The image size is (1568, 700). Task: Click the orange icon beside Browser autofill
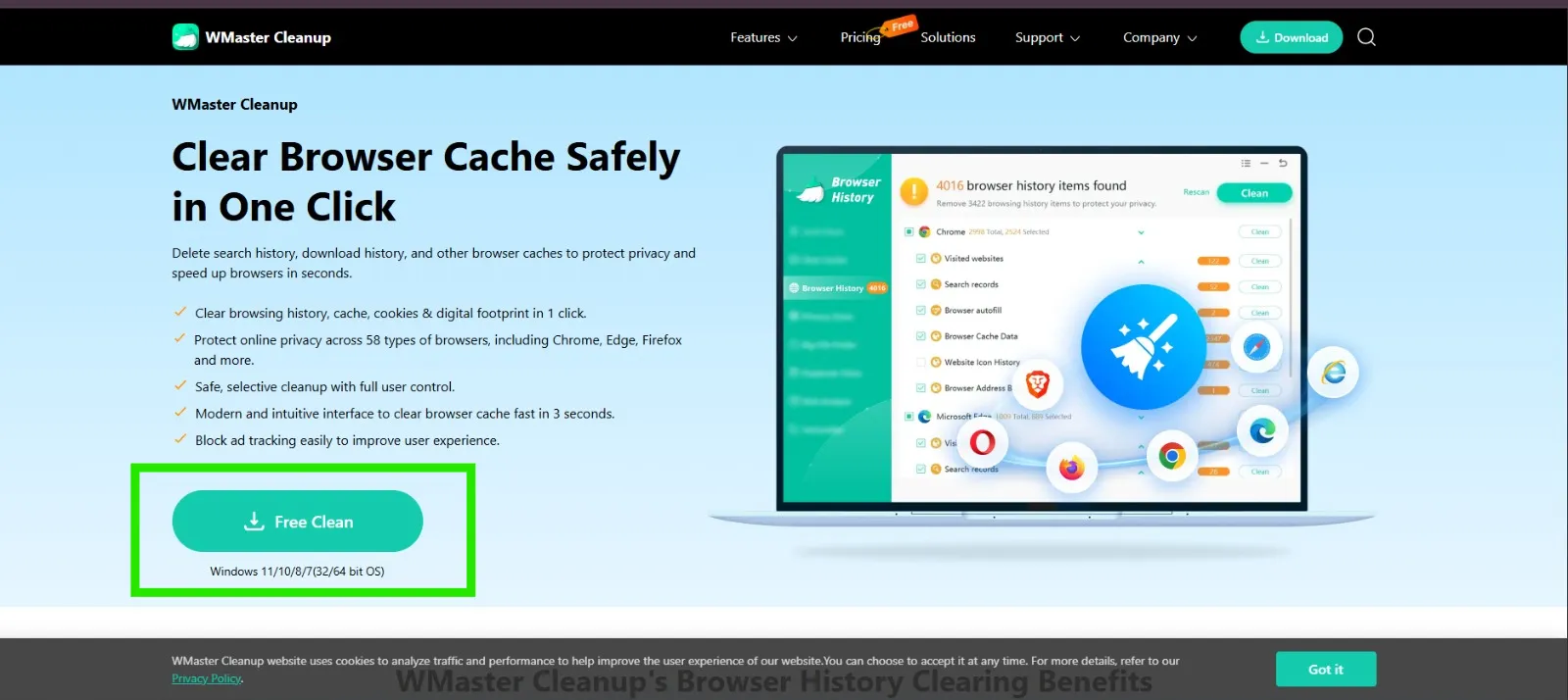click(x=936, y=311)
